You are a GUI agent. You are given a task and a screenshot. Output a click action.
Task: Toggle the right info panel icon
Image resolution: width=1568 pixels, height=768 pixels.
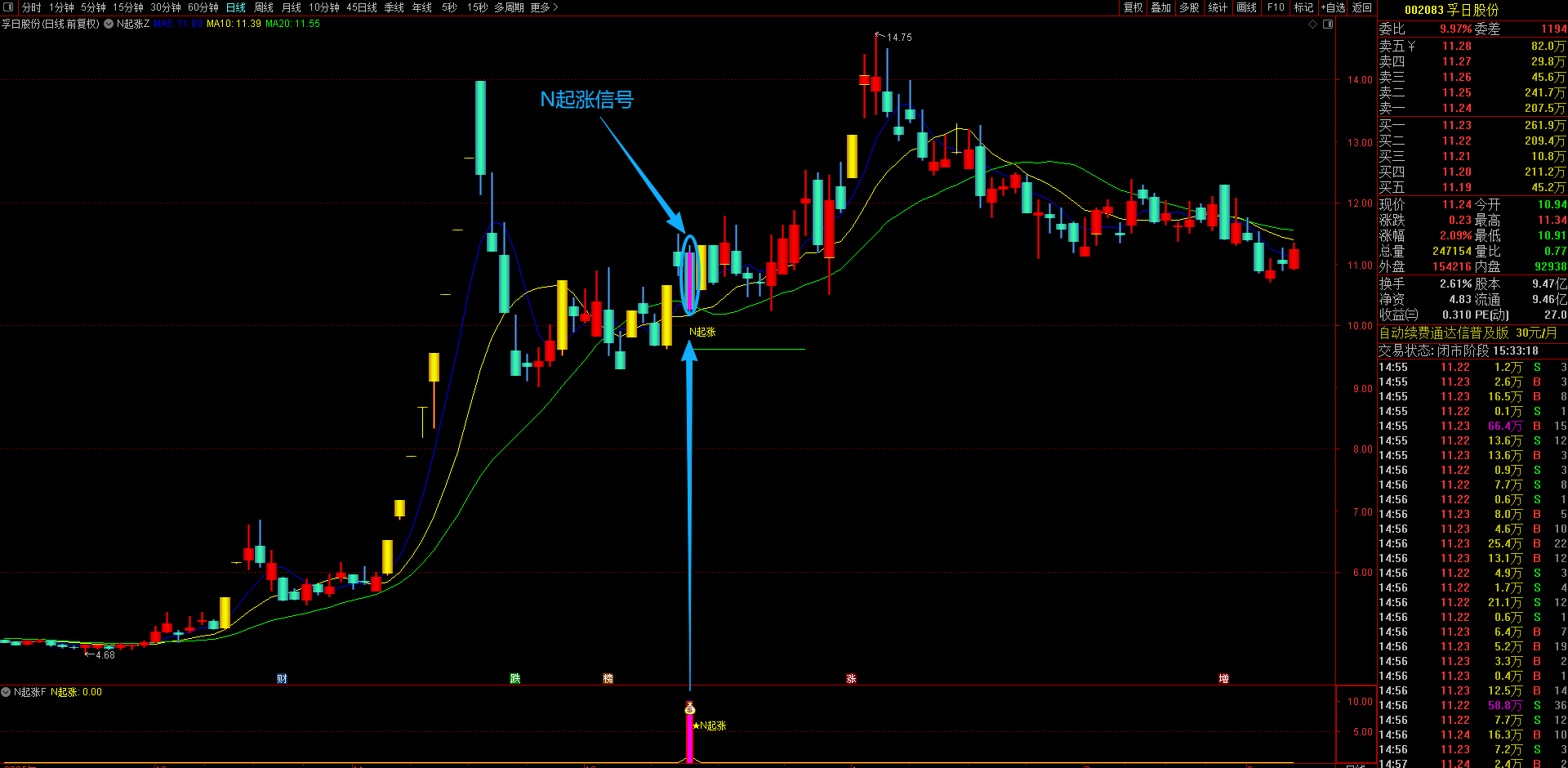point(1328,24)
